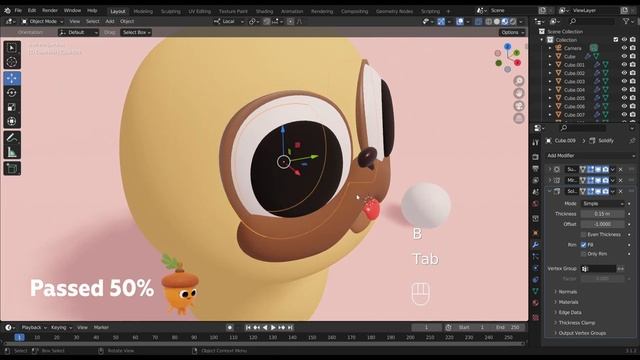Open the Options dropdown in viewport

coord(512,32)
